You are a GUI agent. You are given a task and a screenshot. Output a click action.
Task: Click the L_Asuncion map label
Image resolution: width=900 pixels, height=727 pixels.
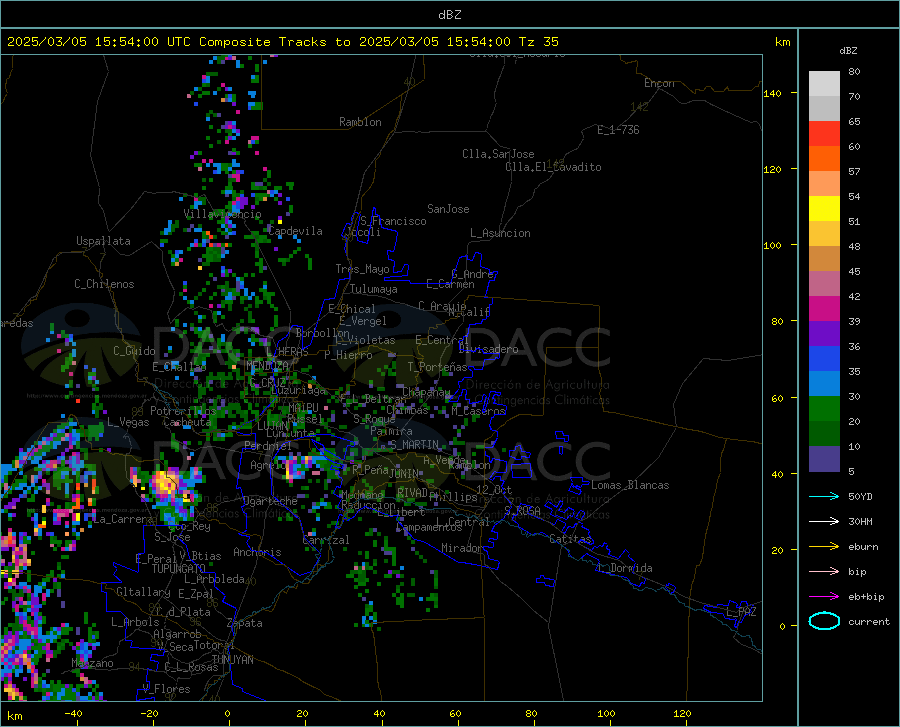point(500,233)
